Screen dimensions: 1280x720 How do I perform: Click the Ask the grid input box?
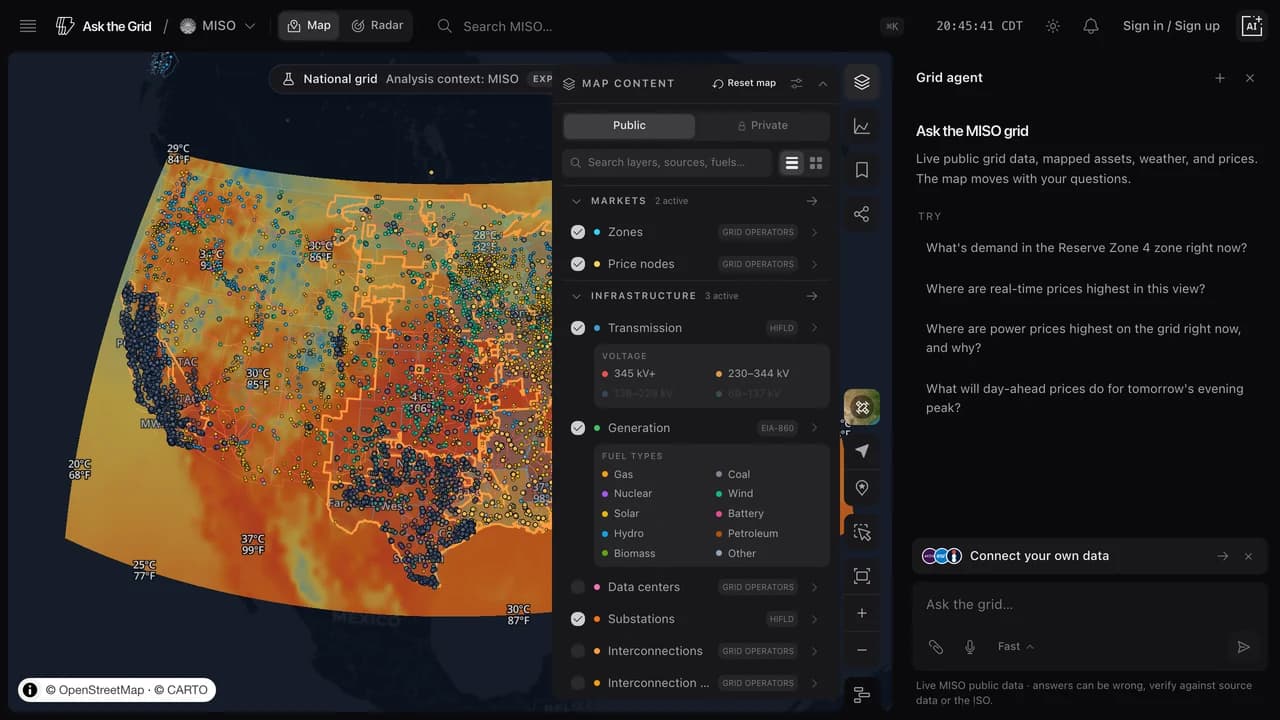click(1089, 605)
